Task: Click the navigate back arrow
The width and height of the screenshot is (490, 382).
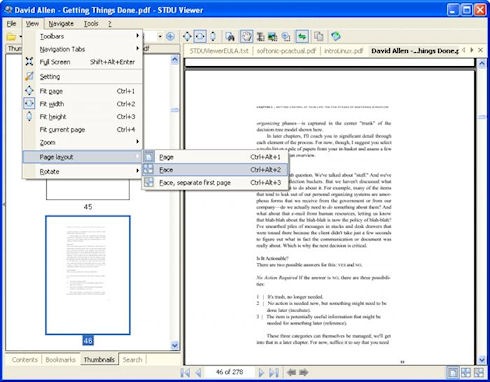Action: coord(291,372)
